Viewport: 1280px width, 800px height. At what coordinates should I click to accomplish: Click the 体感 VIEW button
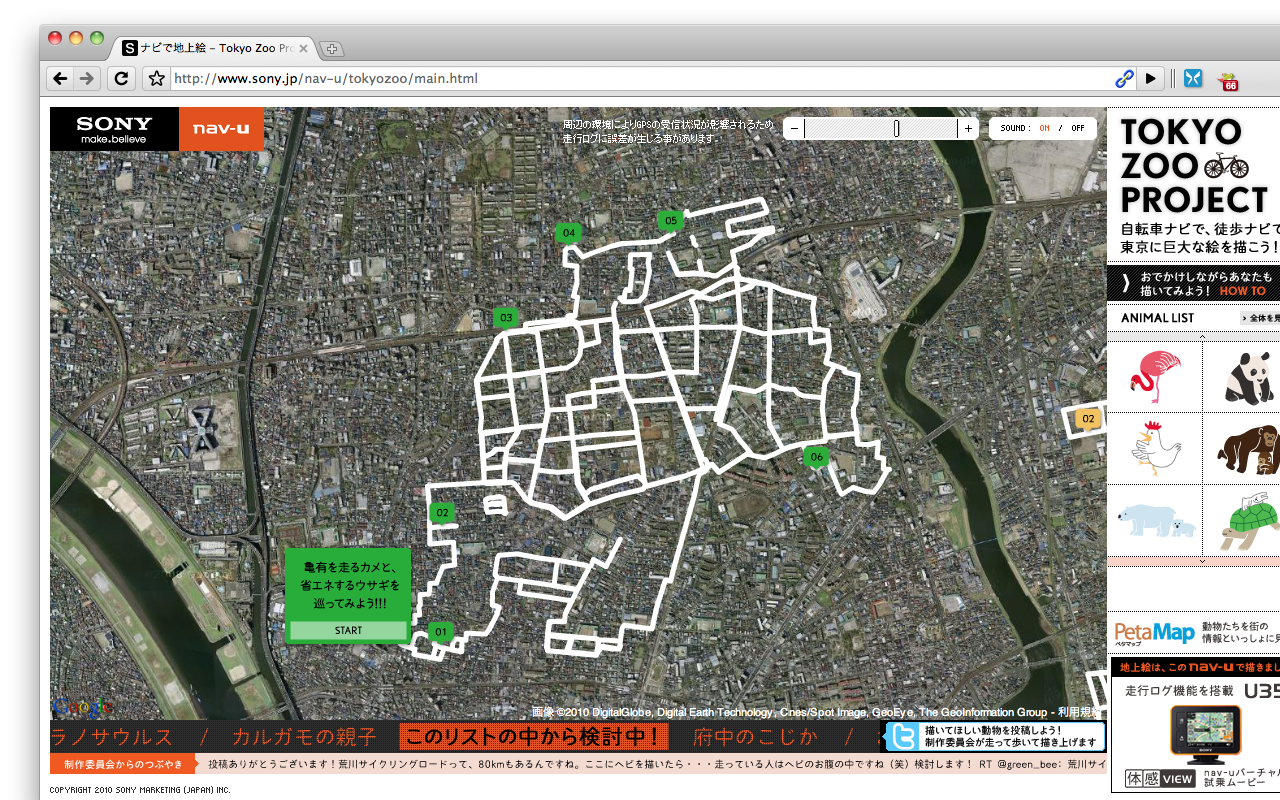point(1160,777)
